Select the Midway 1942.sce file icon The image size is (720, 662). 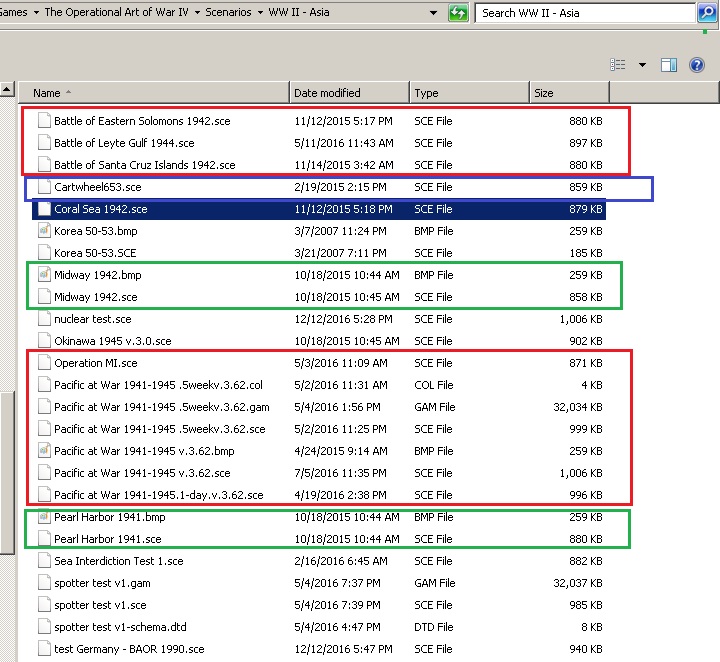(44, 297)
